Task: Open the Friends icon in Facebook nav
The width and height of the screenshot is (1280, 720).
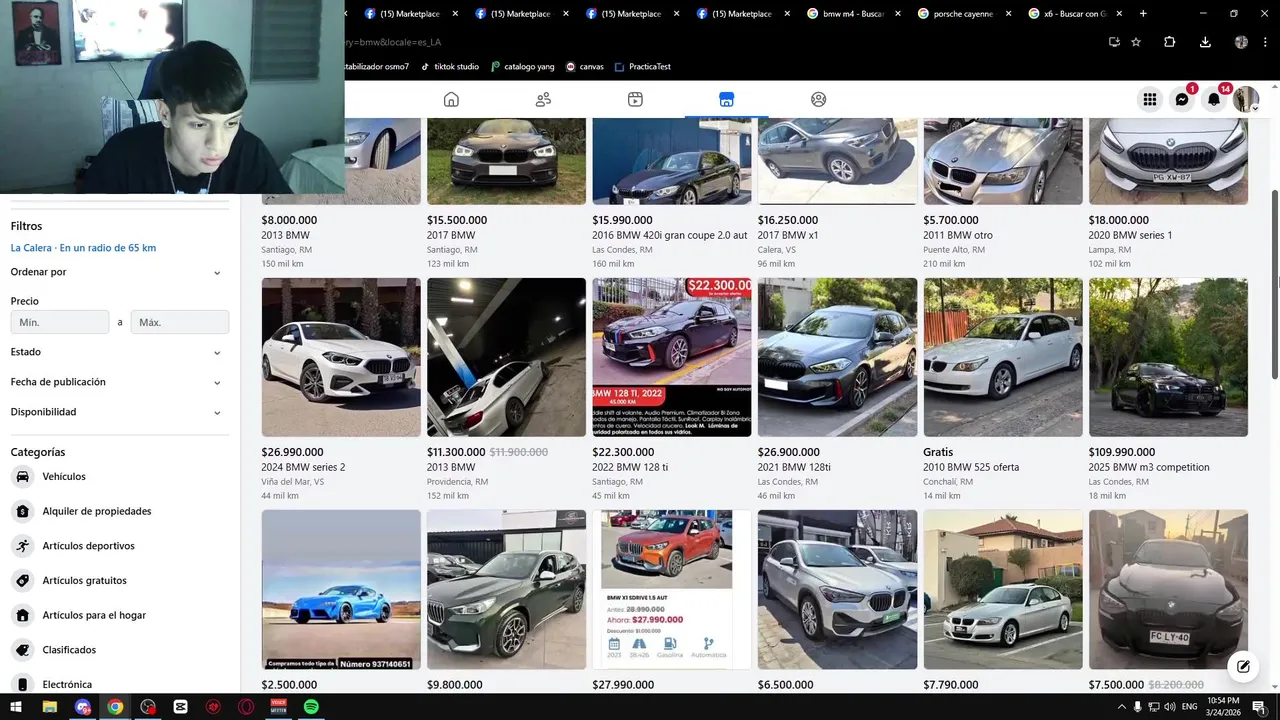Action: pyautogui.click(x=543, y=99)
